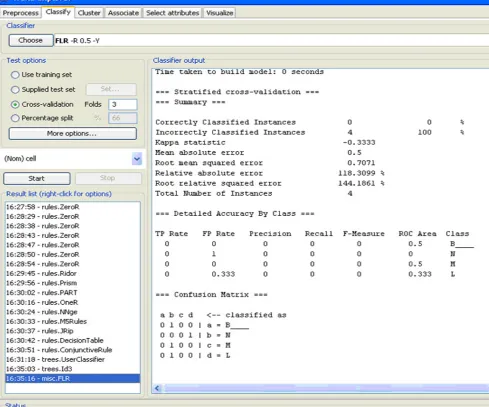Viewport: 489px width, 407px height.
Task: Click the Mean absolute error line
Action: point(259,153)
